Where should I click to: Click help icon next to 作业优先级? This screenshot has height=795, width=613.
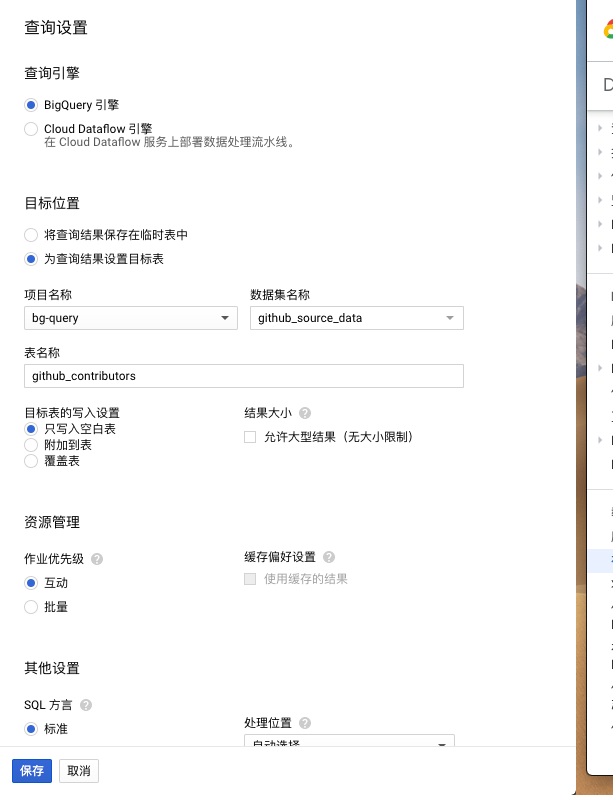97,559
